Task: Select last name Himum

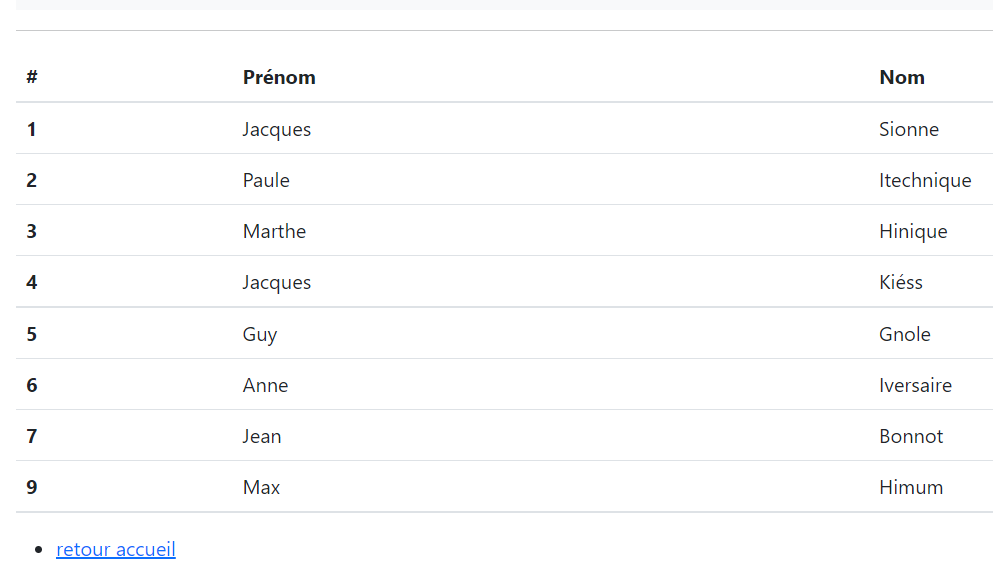Action: [x=911, y=487]
